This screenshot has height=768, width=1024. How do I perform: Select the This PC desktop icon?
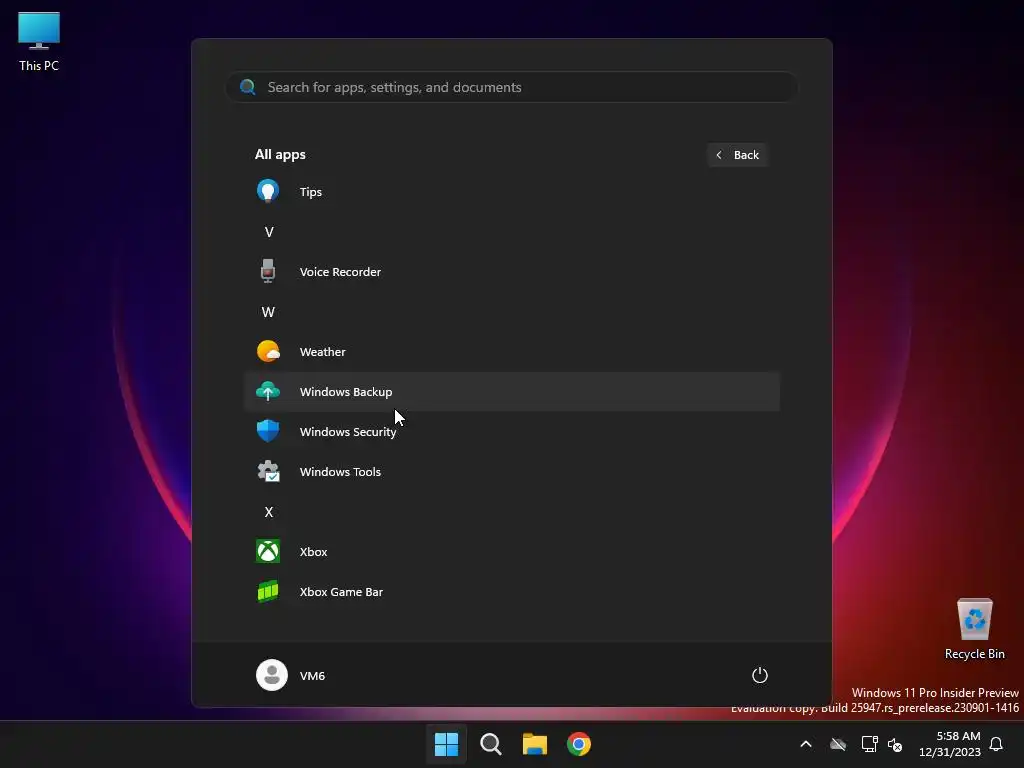click(39, 41)
